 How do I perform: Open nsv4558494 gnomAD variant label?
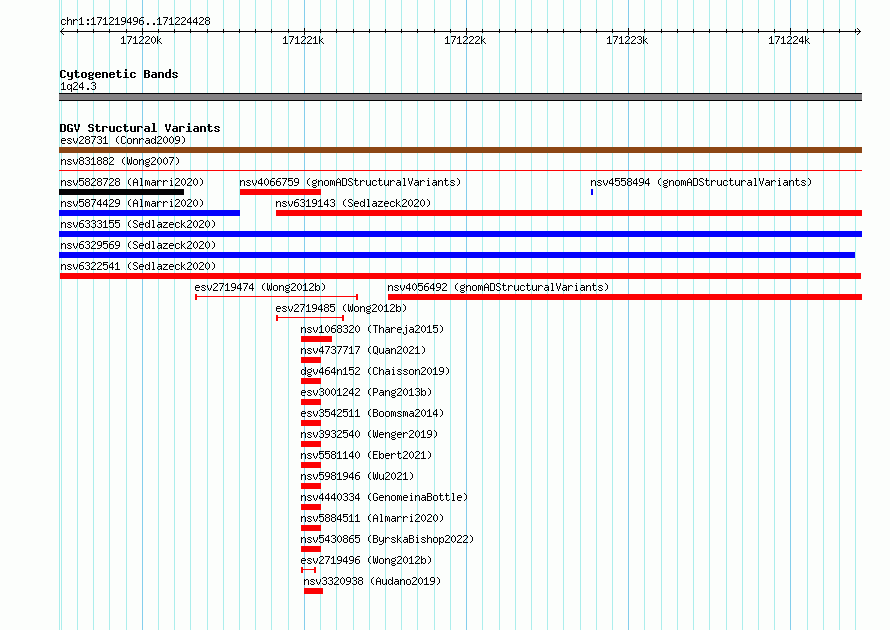(x=701, y=182)
